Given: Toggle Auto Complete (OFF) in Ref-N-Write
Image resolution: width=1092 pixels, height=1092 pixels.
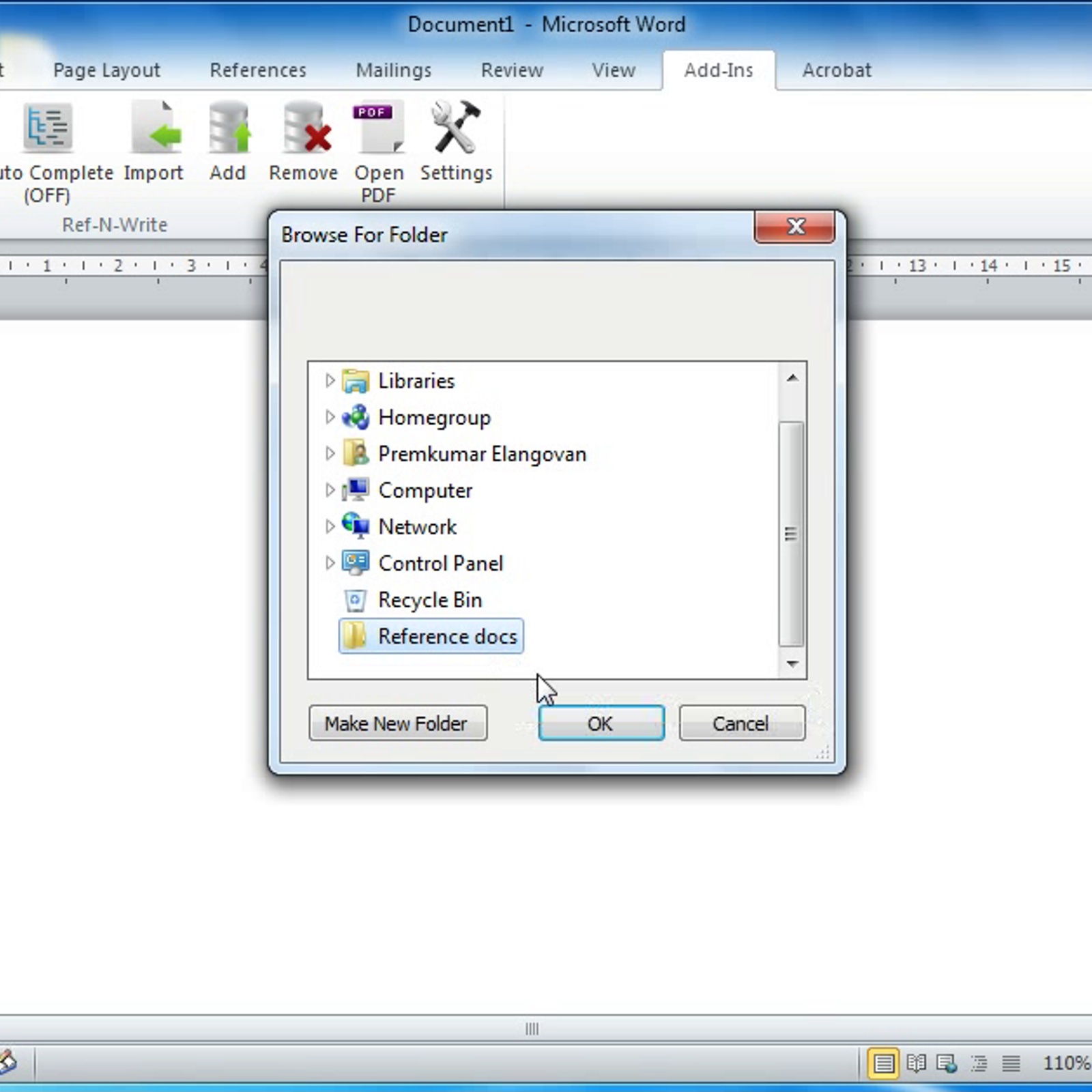Looking at the screenshot, I should (48, 153).
